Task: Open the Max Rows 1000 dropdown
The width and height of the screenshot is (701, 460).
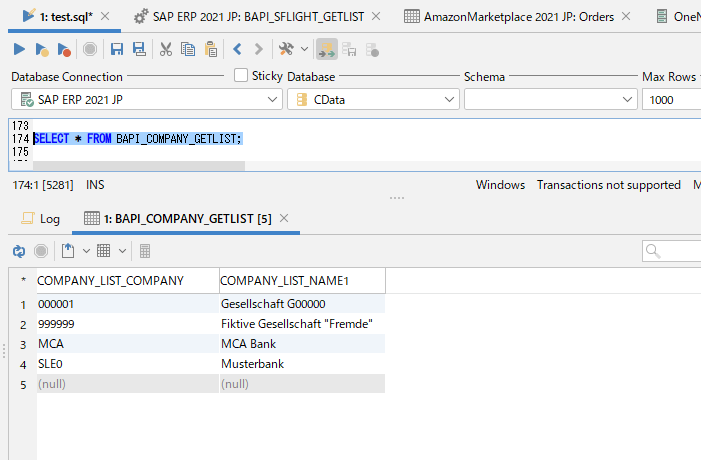Action: point(671,100)
